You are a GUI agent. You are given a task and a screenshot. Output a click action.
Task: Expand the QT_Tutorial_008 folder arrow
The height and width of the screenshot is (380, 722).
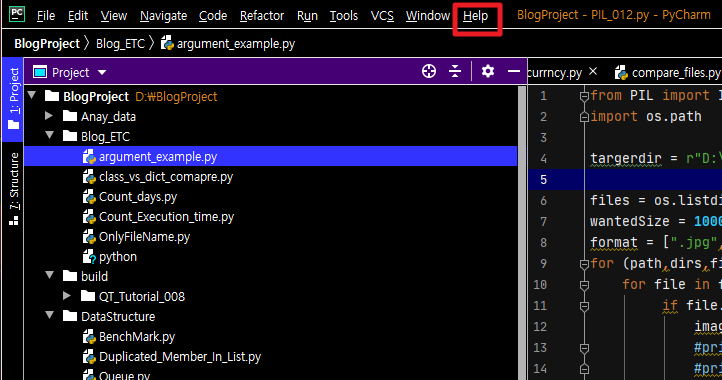click(x=67, y=296)
